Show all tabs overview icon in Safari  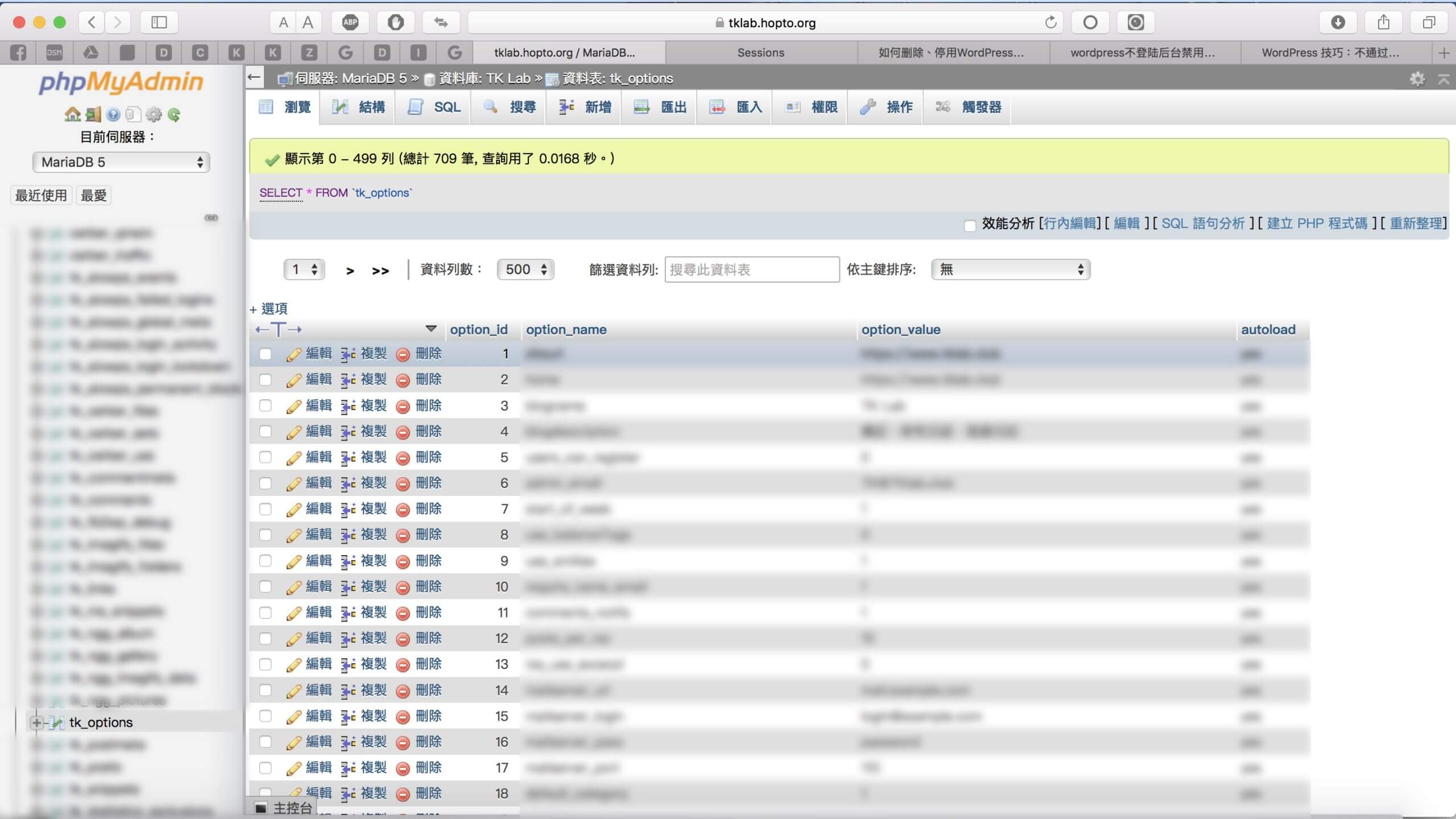tap(1429, 23)
